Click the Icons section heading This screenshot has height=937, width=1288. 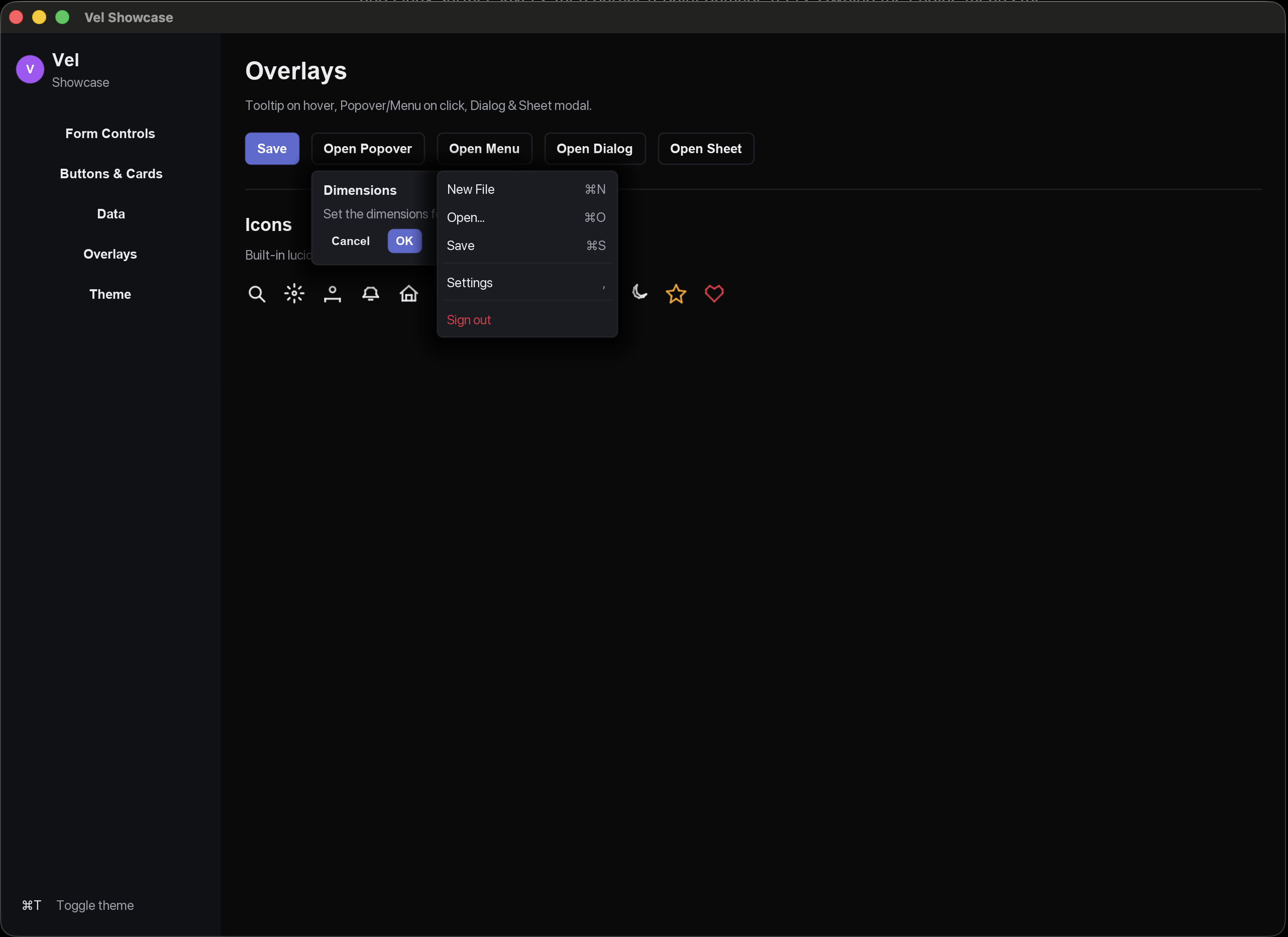tap(269, 225)
